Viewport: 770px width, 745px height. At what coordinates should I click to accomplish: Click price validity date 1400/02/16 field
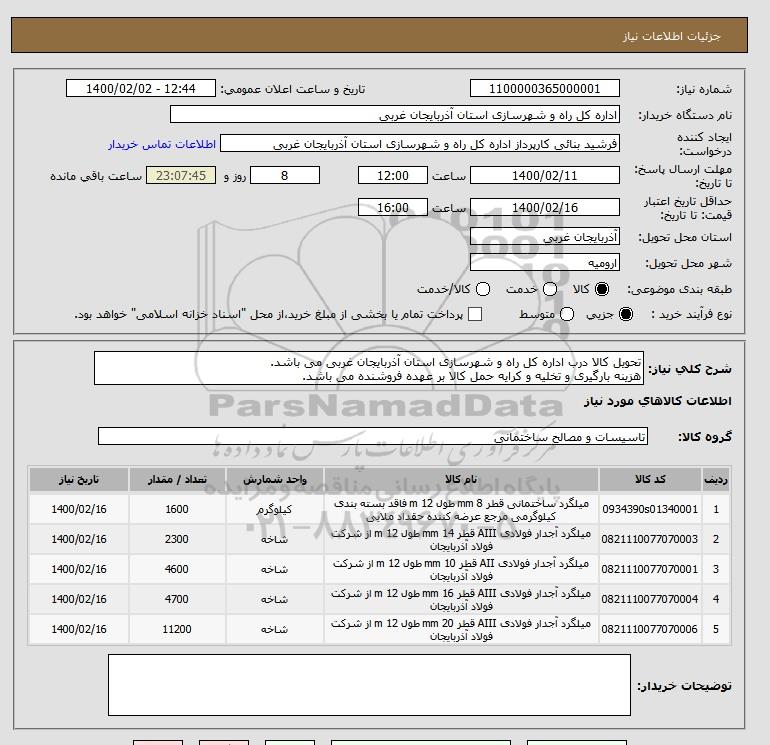point(545,207)
